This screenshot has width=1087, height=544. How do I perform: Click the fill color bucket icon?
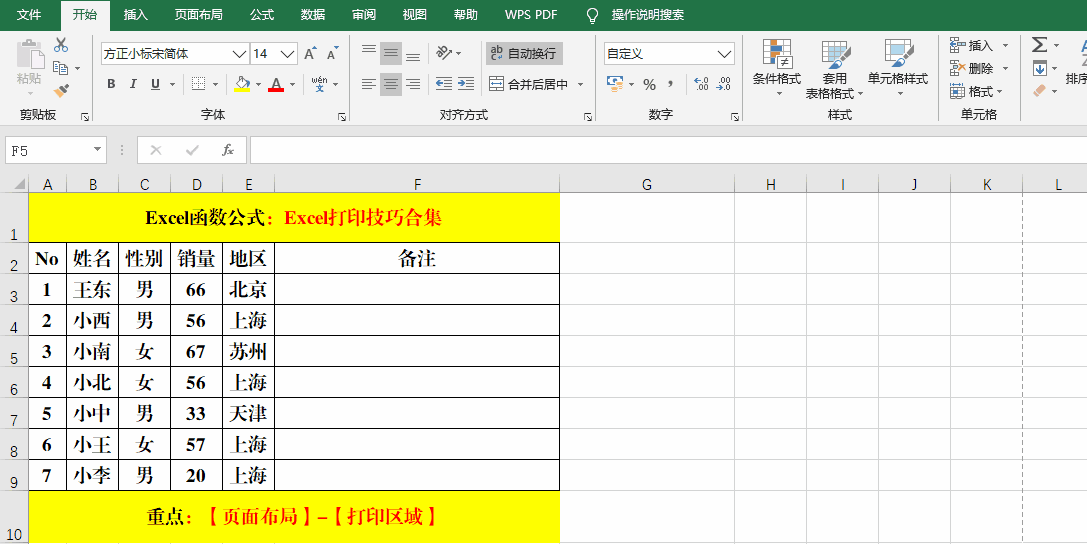pos(242,84)
